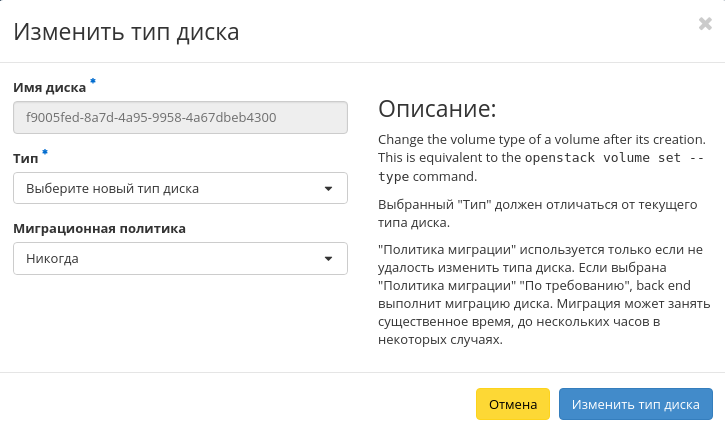725x431 pixels.
Task: Click the 'Описание:' heading
Action: pyautogui.click(x=436, y=108)
